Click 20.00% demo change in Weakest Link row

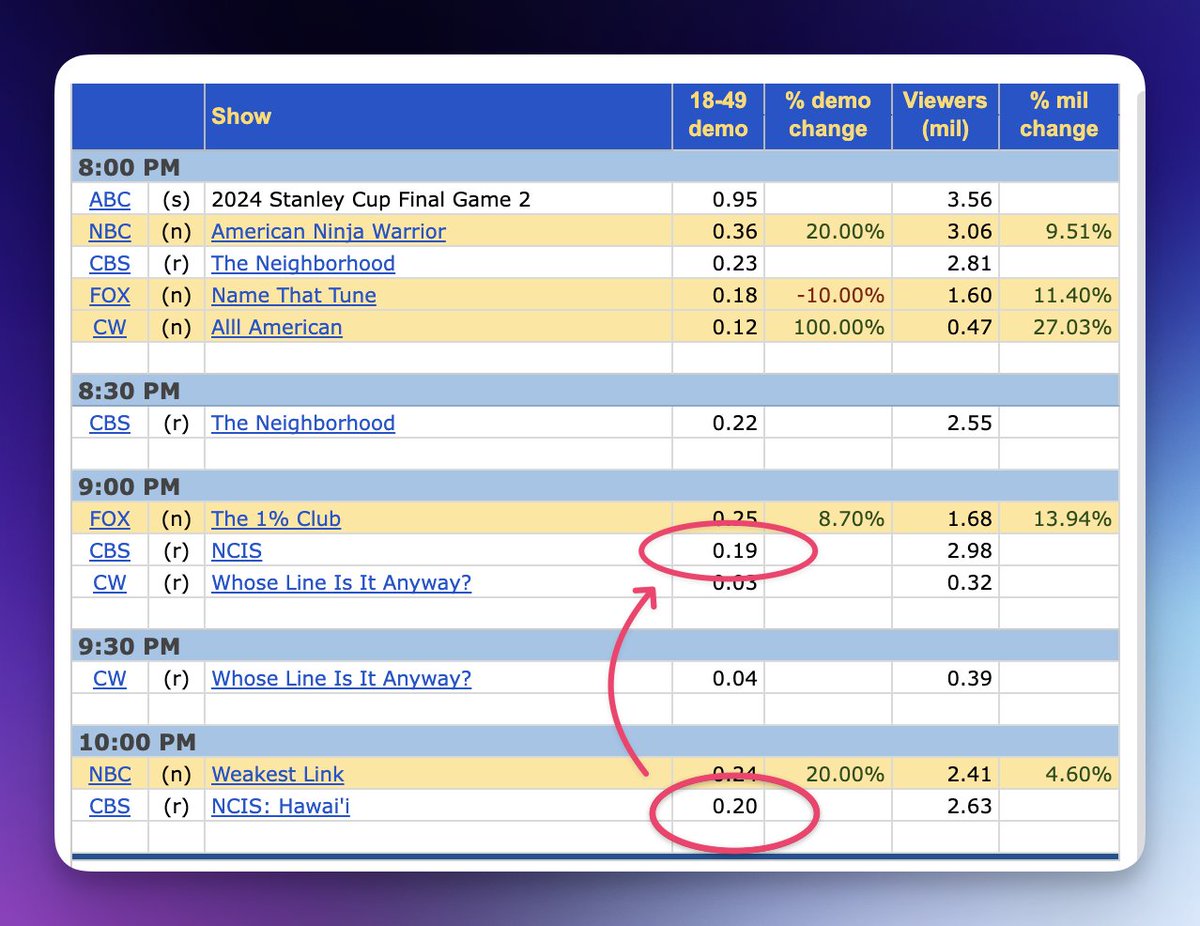[x=846, y=775]
